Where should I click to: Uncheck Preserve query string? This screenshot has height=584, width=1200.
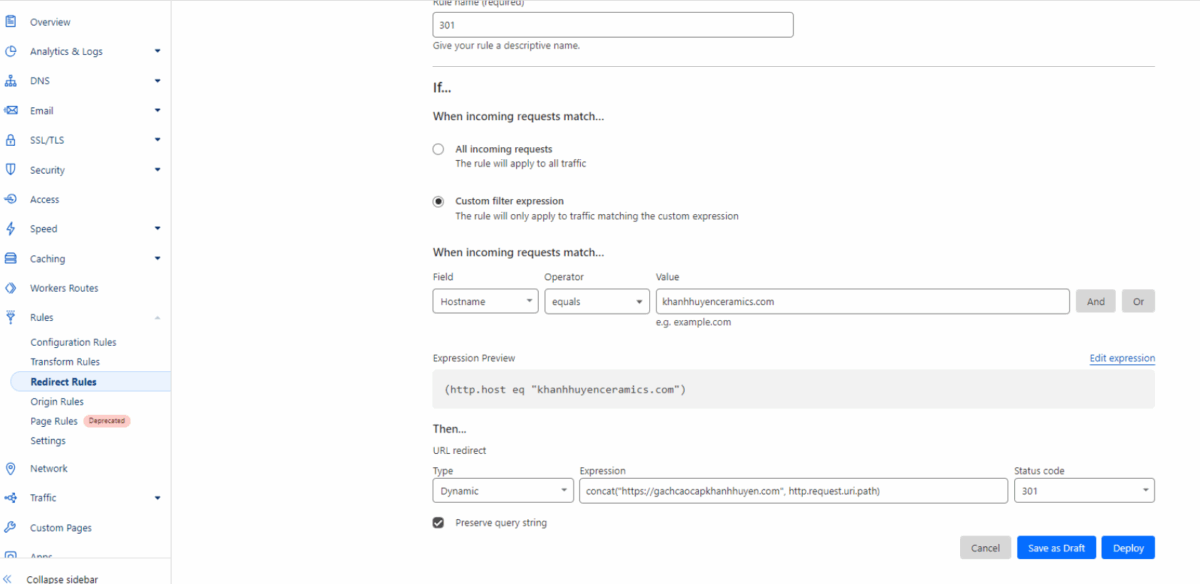[437, 521]
